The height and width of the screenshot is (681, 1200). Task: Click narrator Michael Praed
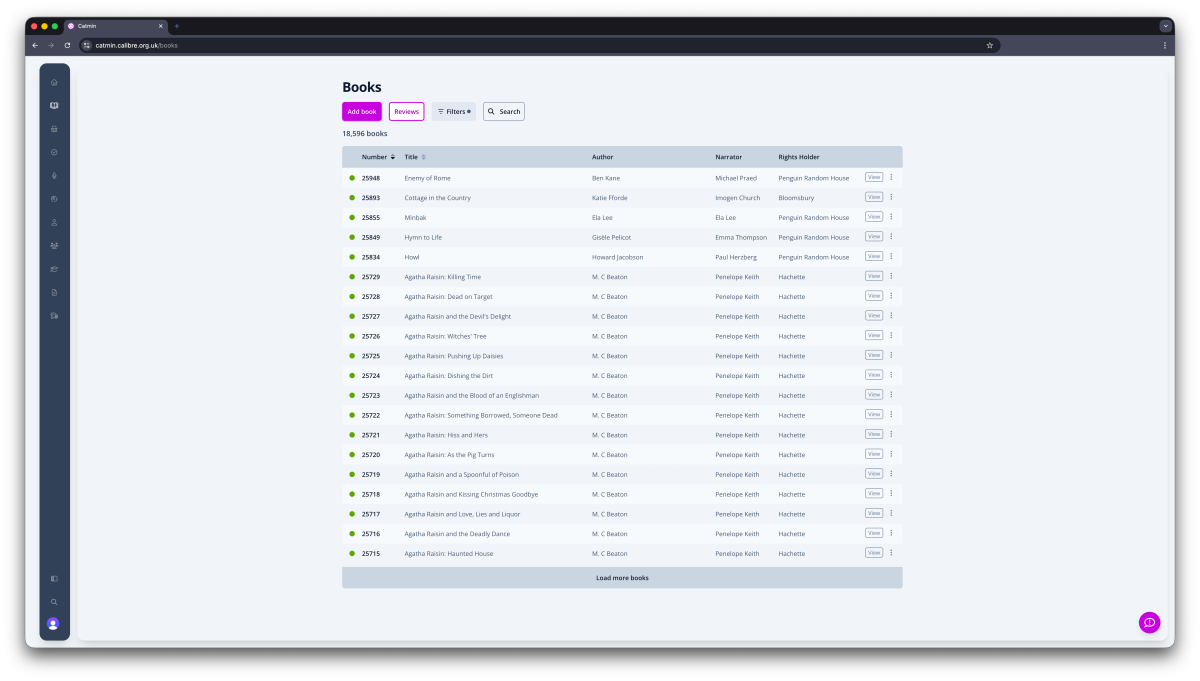point(736,178)
